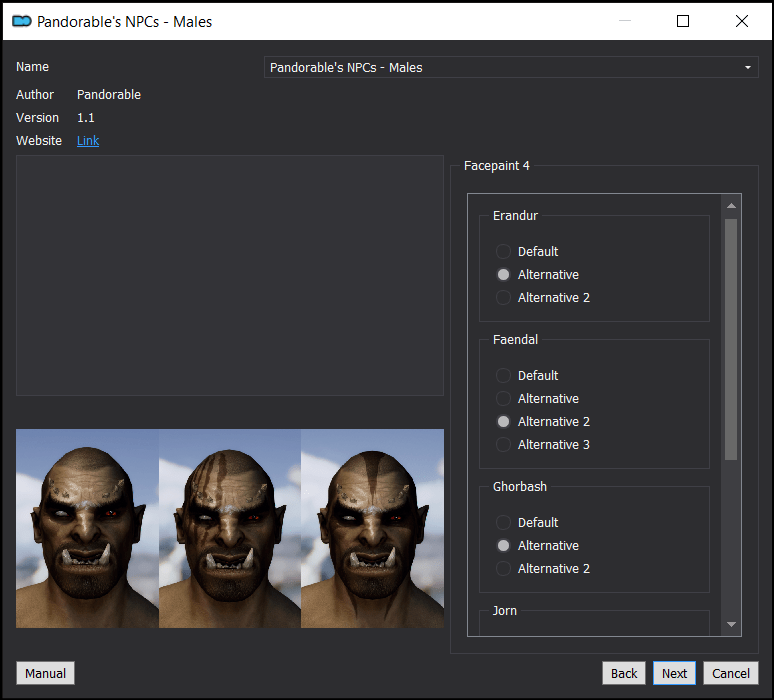Open the Name dropdown for Pandorable's NPCs

[x=511, y=67]
